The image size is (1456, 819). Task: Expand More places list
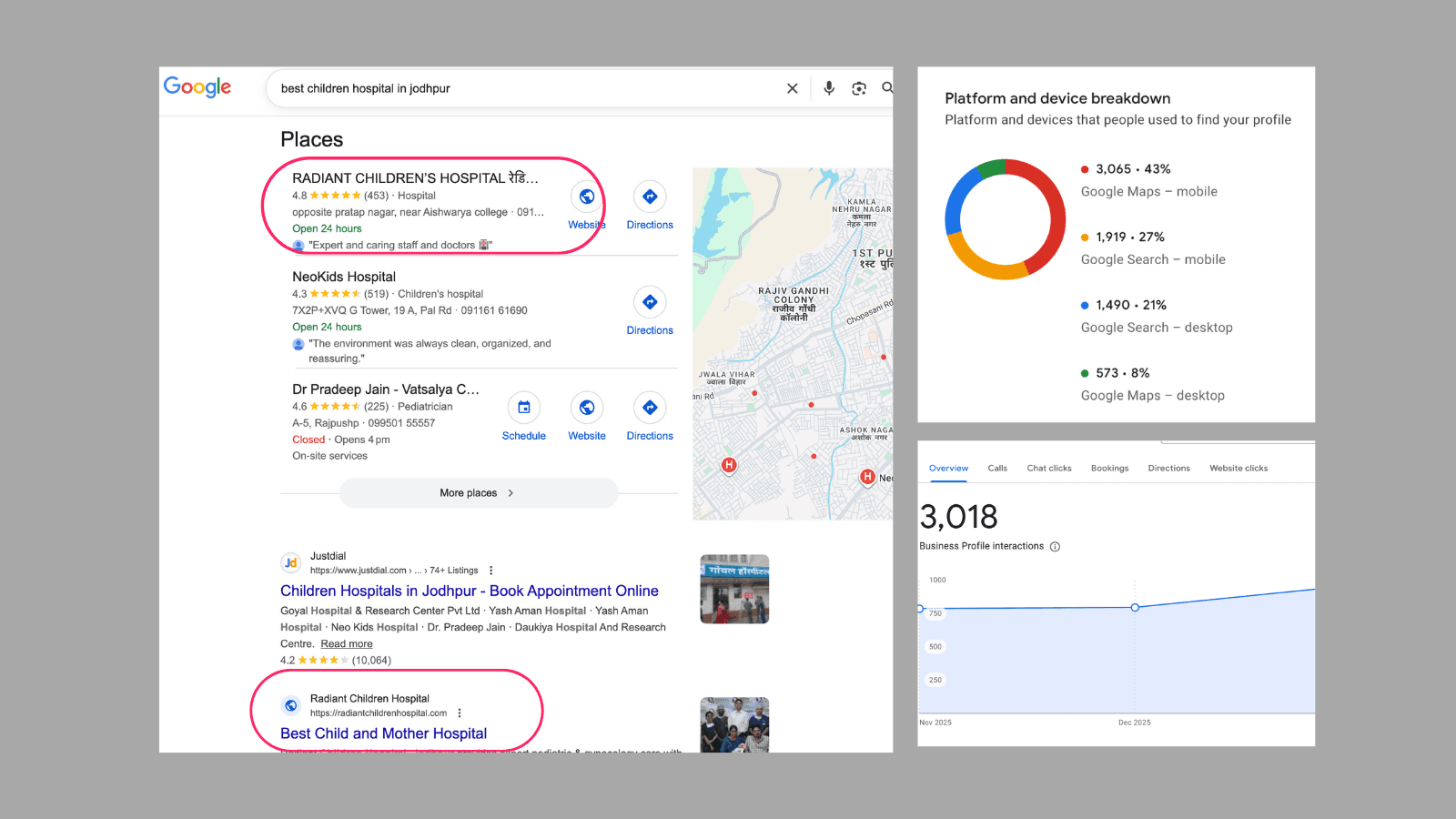point(479,493)
